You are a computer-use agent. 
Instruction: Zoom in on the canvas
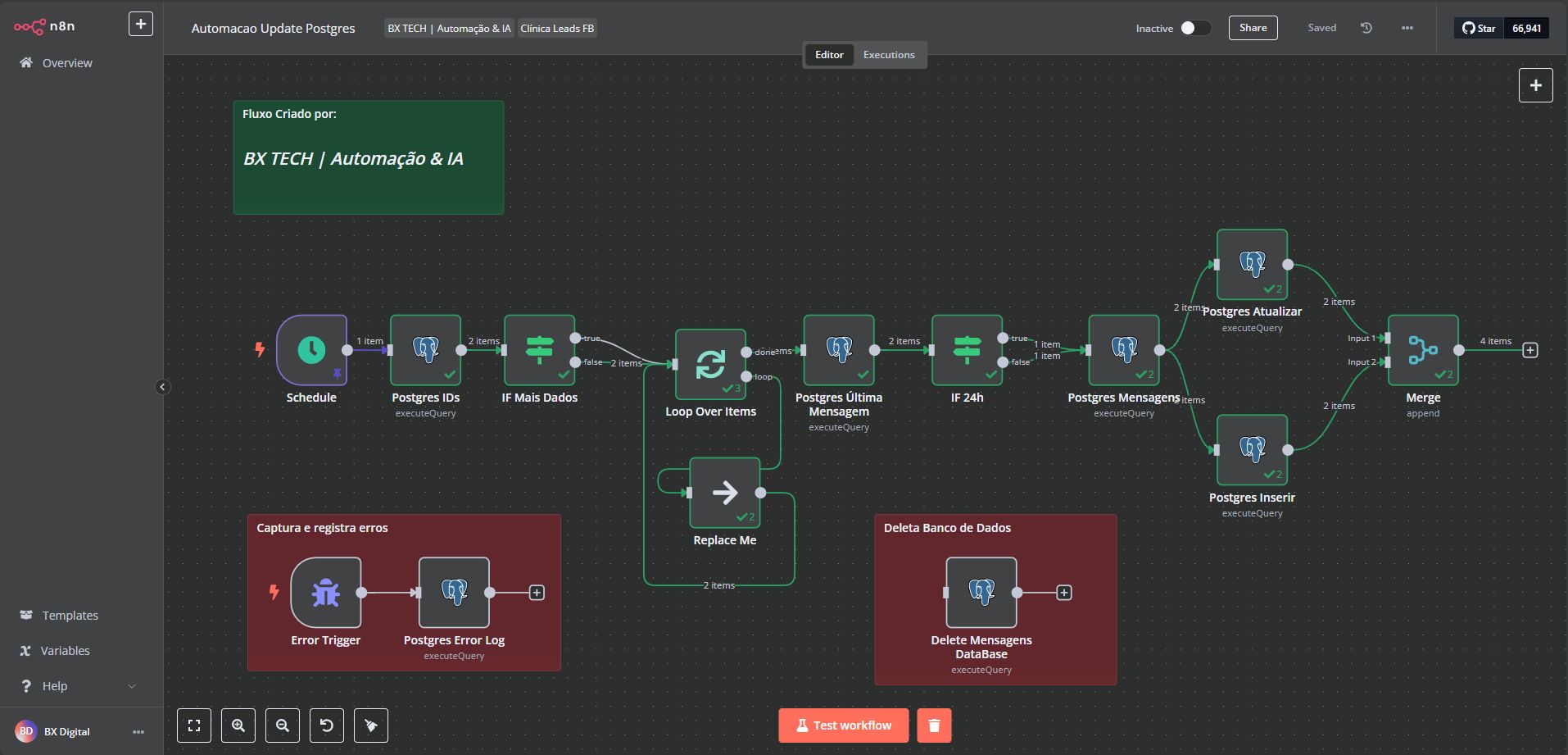coord(238,725)
